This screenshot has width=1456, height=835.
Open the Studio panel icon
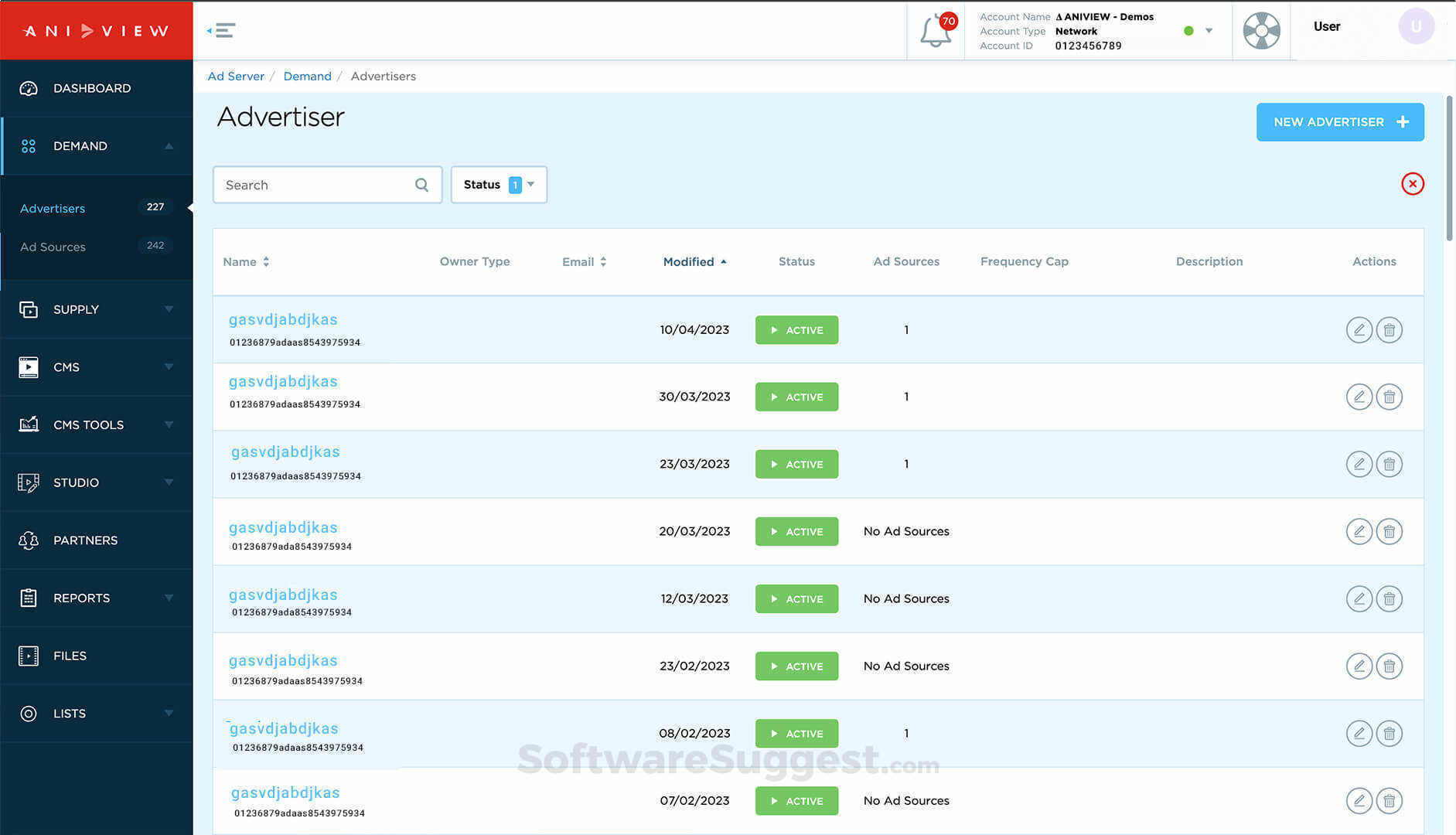[x=29, y=482]
